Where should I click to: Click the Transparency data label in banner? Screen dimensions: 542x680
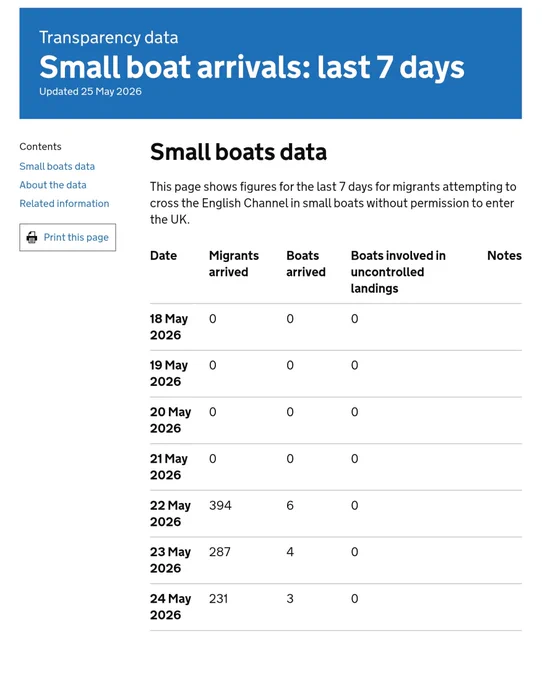coord(108,38)
